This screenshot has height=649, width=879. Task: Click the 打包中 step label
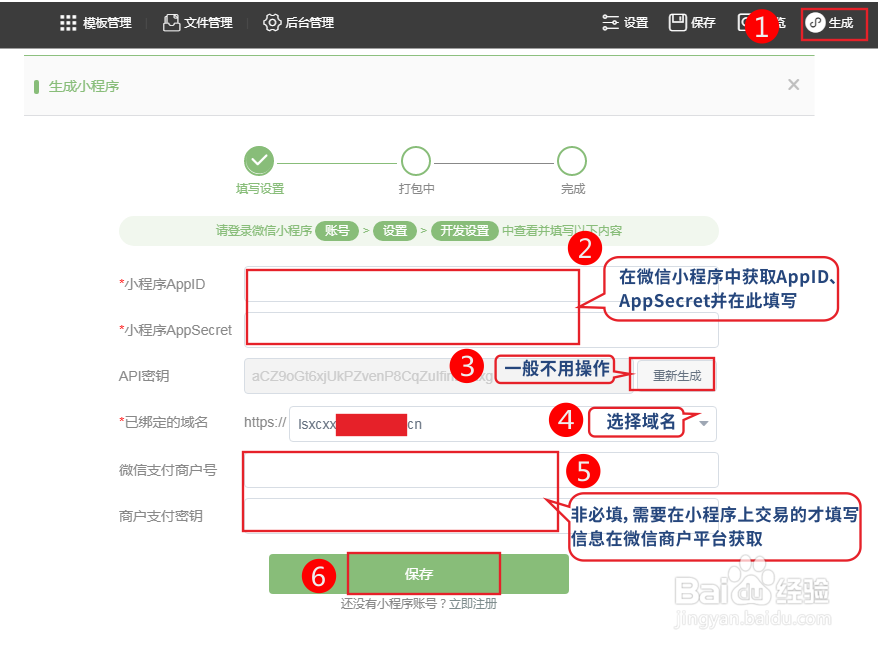417,189
